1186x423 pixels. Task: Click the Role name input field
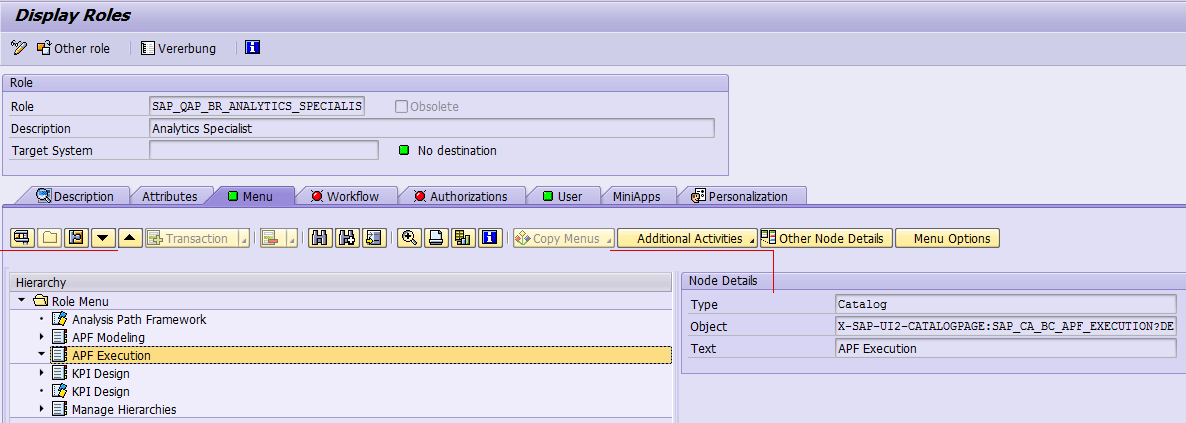tap(257, 107)
